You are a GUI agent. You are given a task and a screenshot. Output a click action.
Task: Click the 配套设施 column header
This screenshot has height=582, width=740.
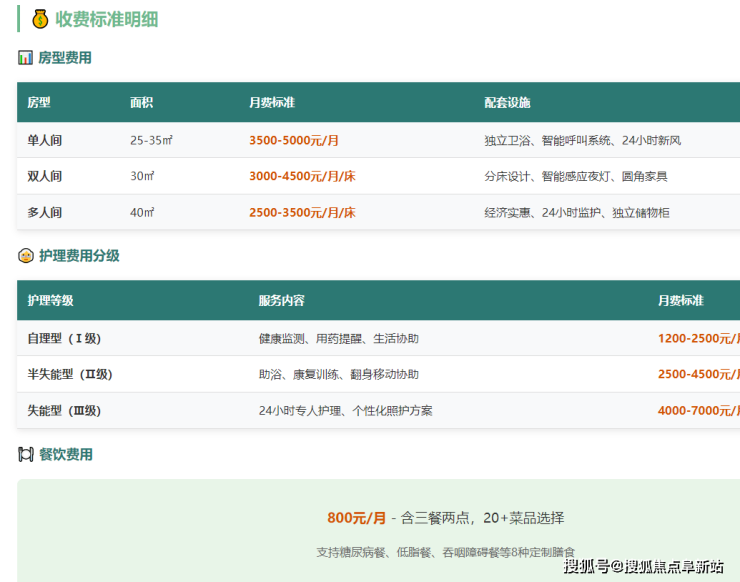point(507,103)
